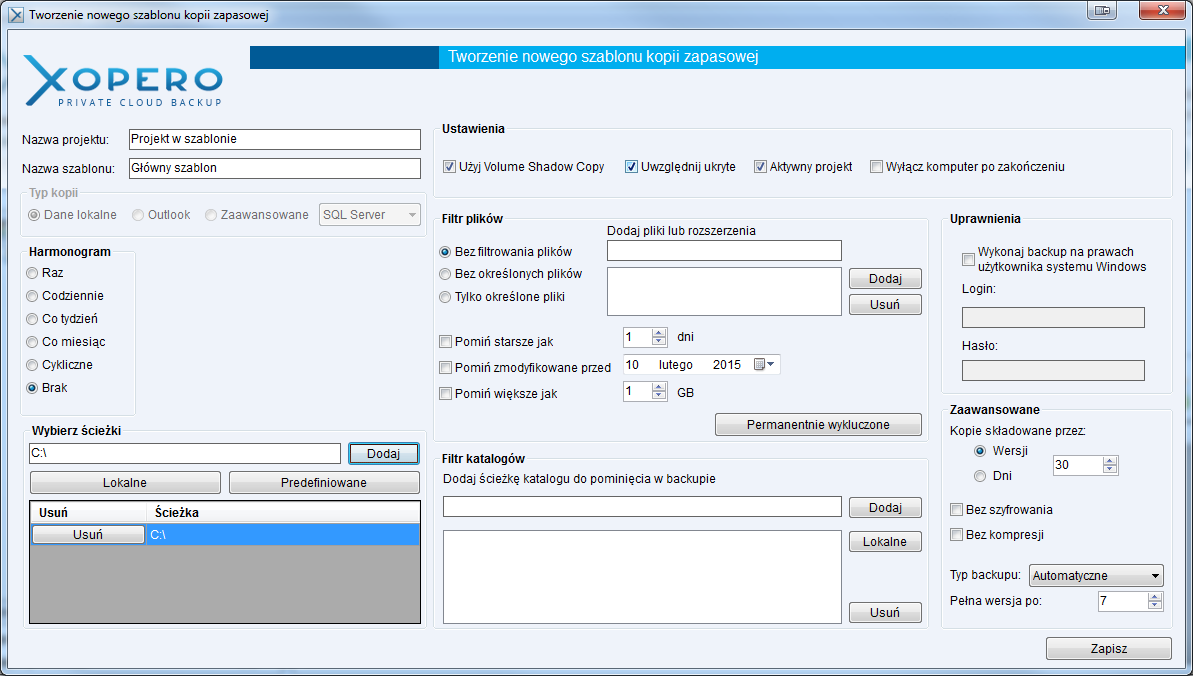Click Dodaj next to the C:\ path field
1193x676 pixels.
(383, 453)
